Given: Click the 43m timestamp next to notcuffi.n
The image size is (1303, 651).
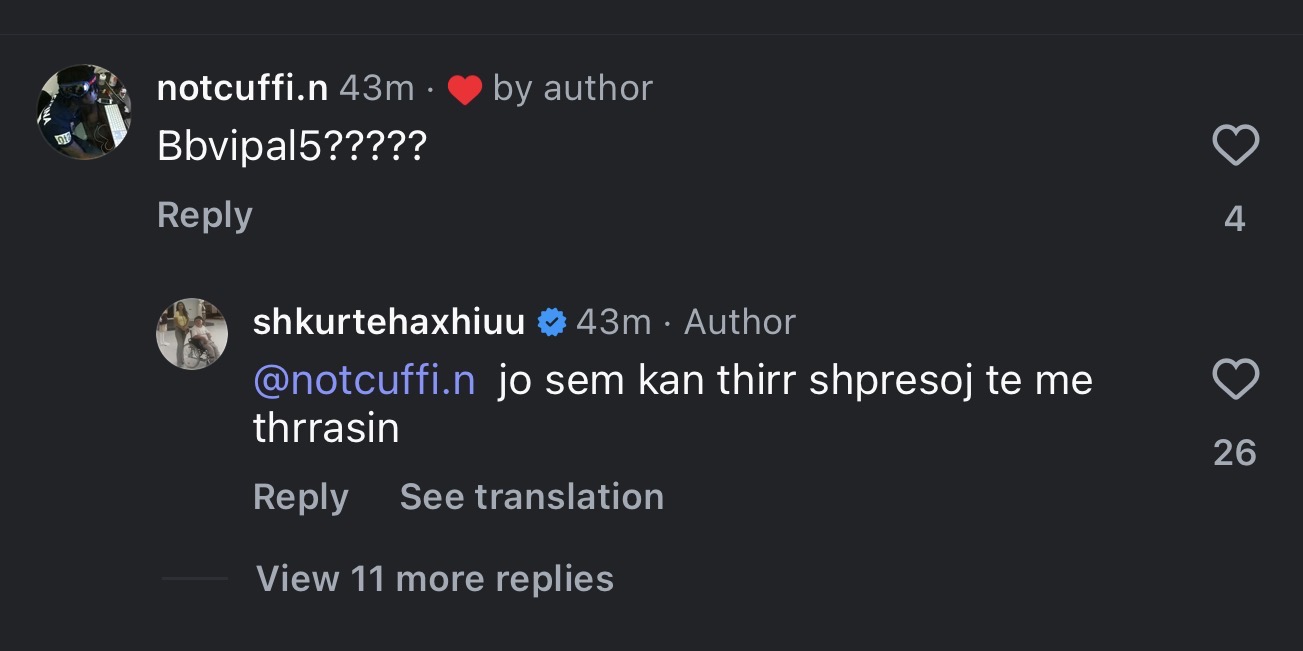Looking at the screenshot, I should click(x=376, y=89).
